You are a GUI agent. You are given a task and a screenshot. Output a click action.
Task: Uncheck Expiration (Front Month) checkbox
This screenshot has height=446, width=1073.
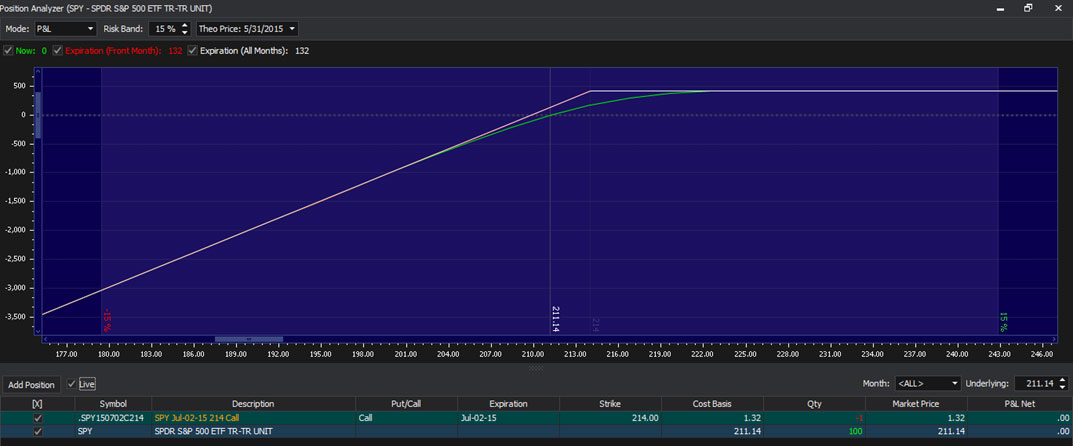click(x=57, y=50)
